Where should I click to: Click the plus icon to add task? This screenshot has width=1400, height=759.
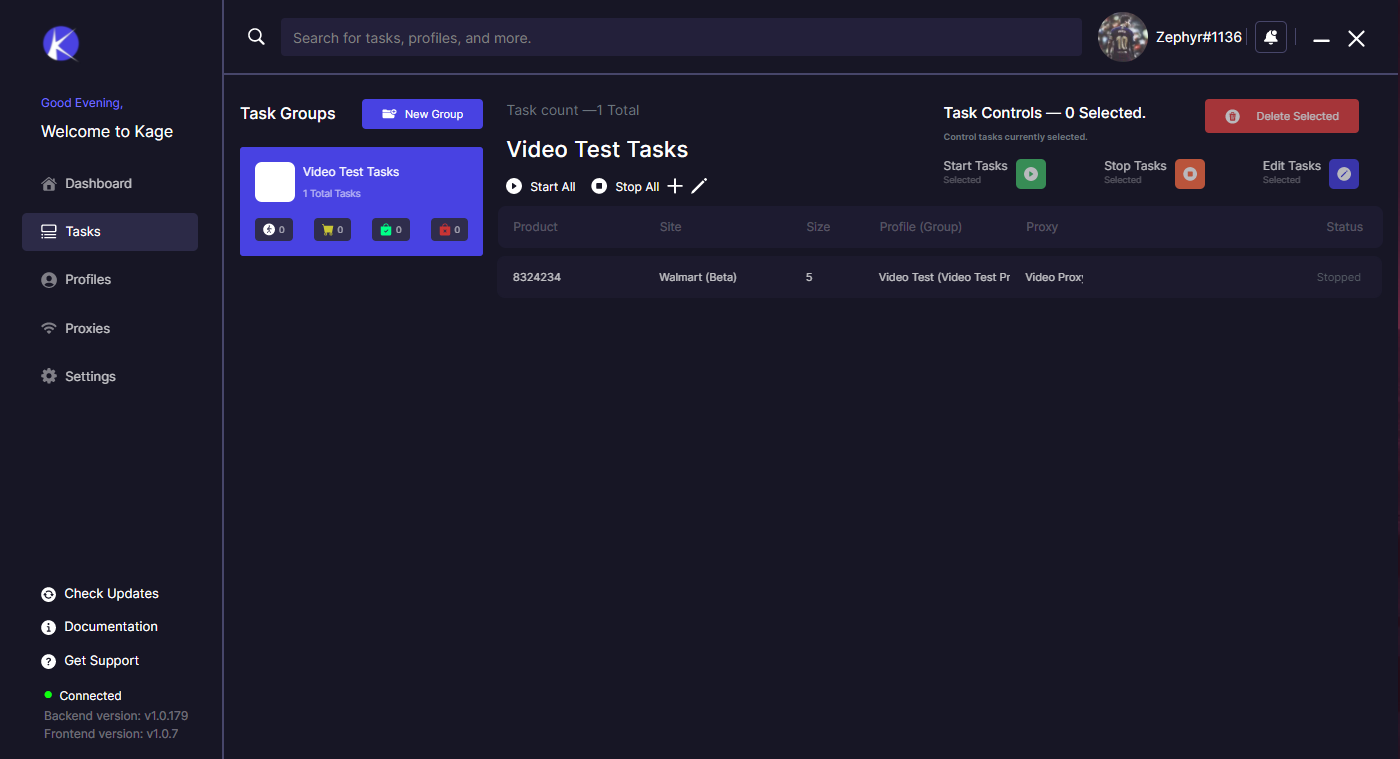(x=675, y=186)
